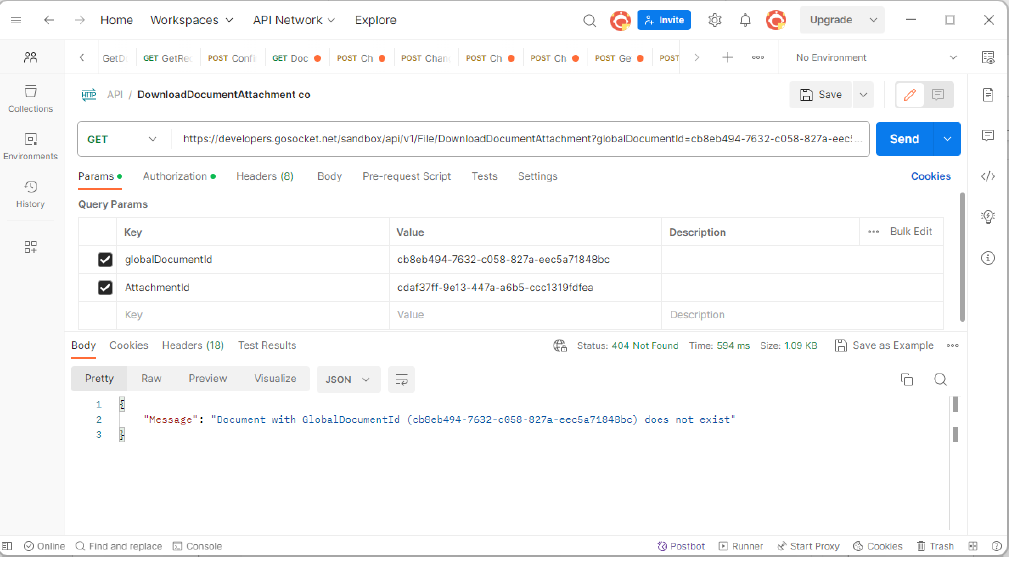Open the notifications bell
This screenshot has width=1009, height=561.
click(745, 20)
